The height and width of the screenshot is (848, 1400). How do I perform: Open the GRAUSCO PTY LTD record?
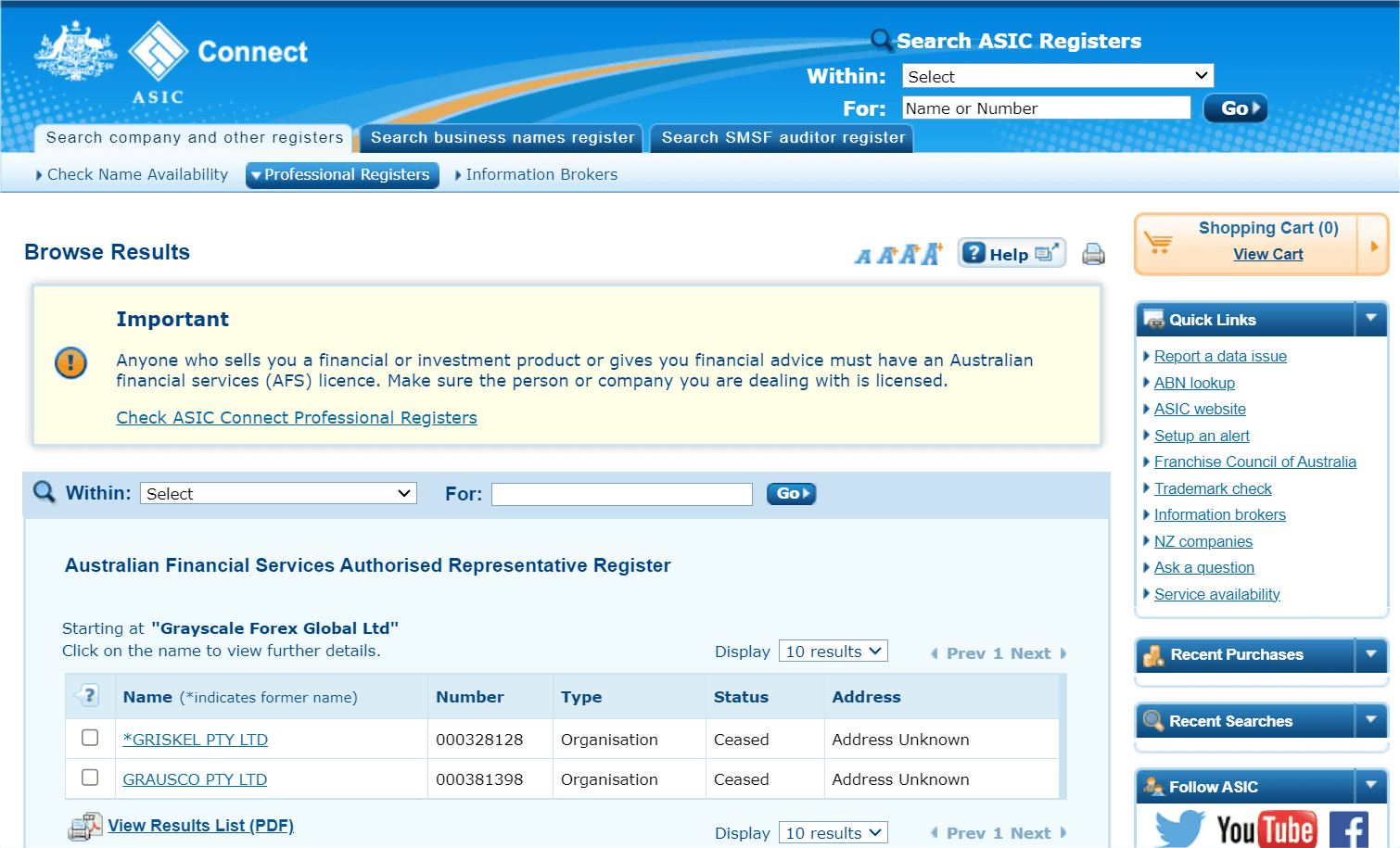[195, 779]
